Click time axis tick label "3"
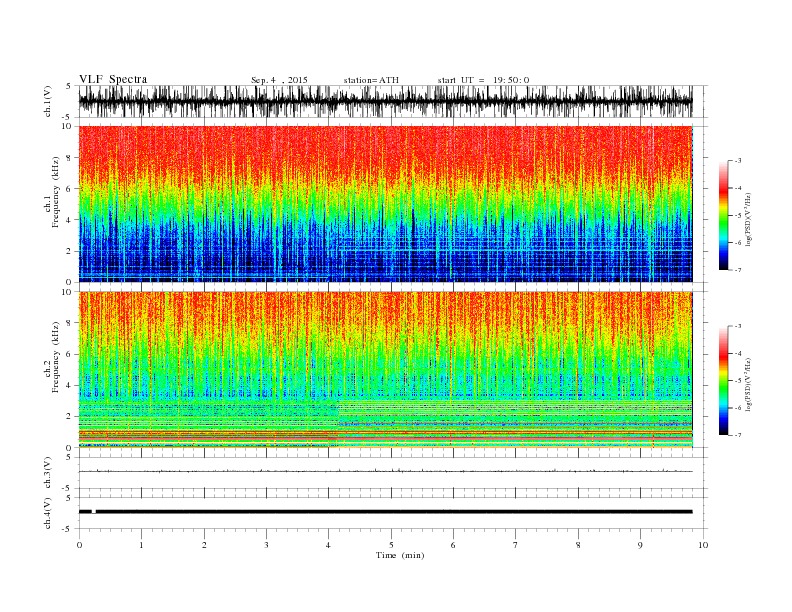 pyautogui.click(x=266, y=545)
